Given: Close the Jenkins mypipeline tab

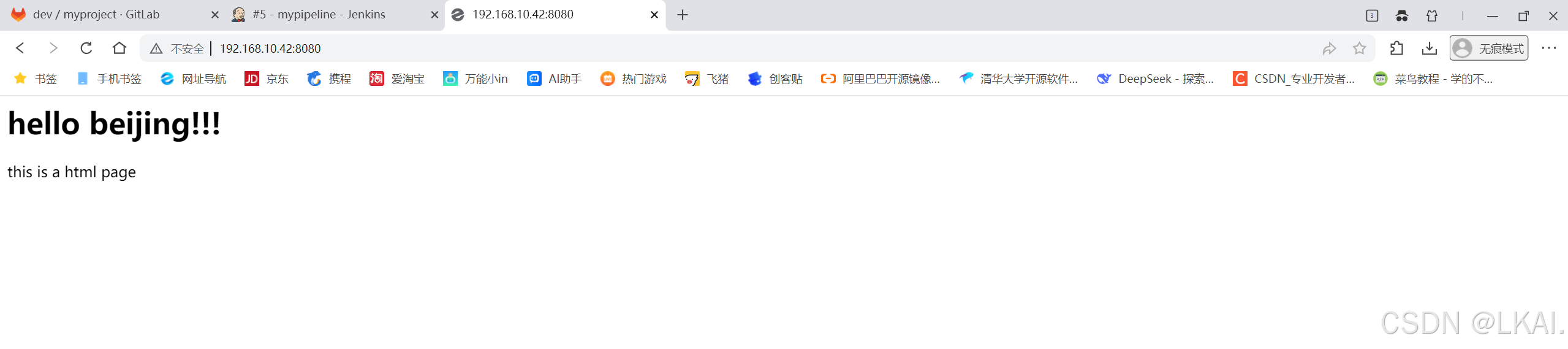Looking at the screenshot, I should pyautogui.click(x=434, y=15).
